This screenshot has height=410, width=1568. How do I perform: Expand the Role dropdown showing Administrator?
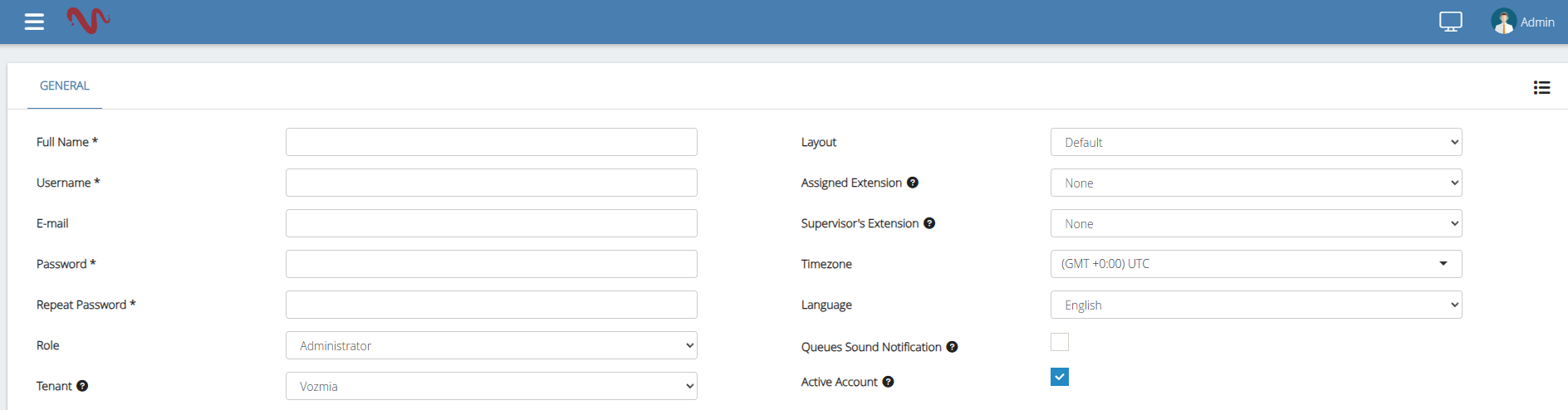(491, 345)
